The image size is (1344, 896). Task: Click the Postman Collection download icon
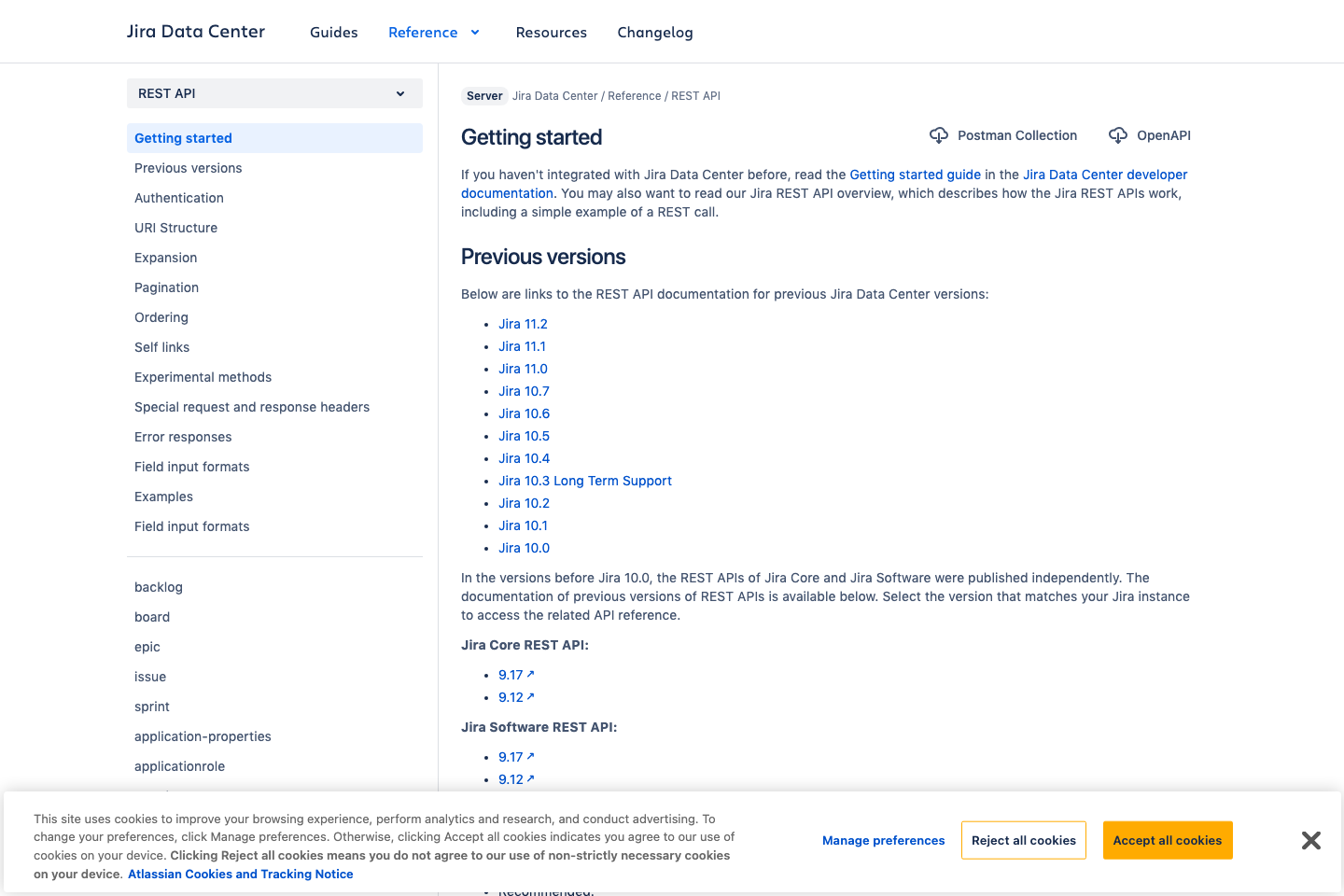pos(938,135)
